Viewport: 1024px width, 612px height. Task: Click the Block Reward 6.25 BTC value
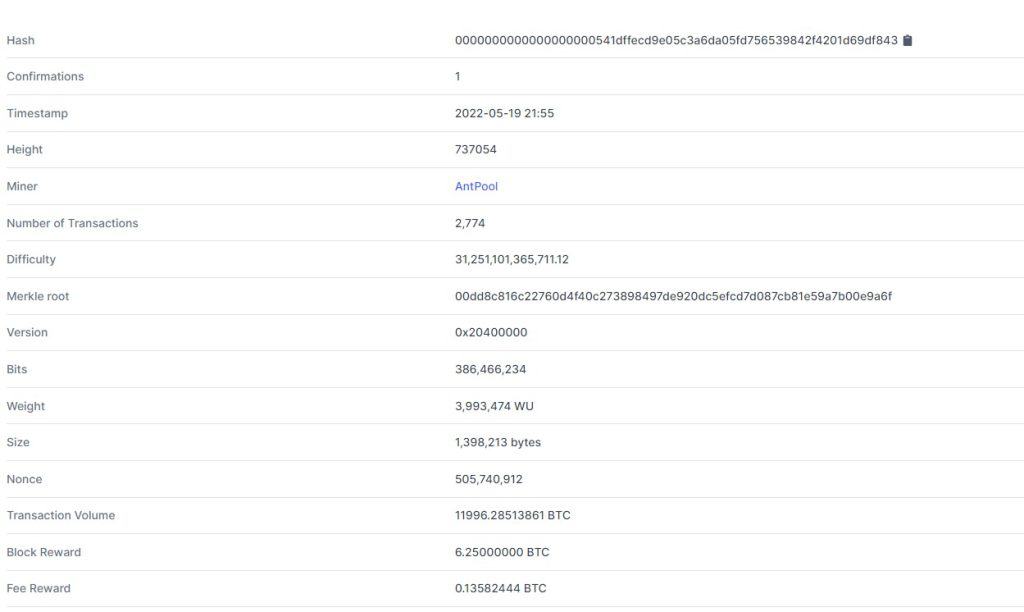tap(502, 553)
